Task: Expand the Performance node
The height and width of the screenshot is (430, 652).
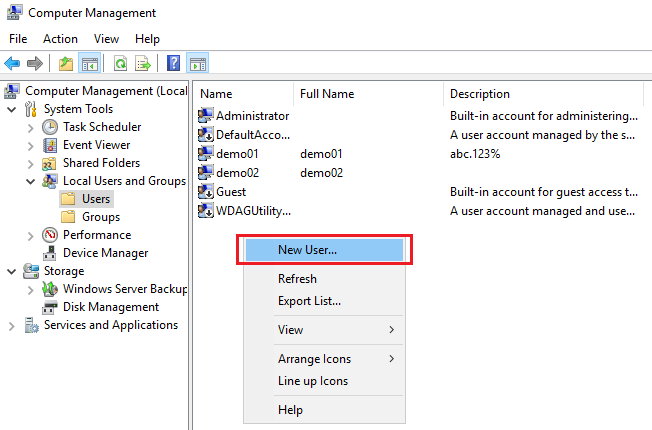Action: point(30,236)
